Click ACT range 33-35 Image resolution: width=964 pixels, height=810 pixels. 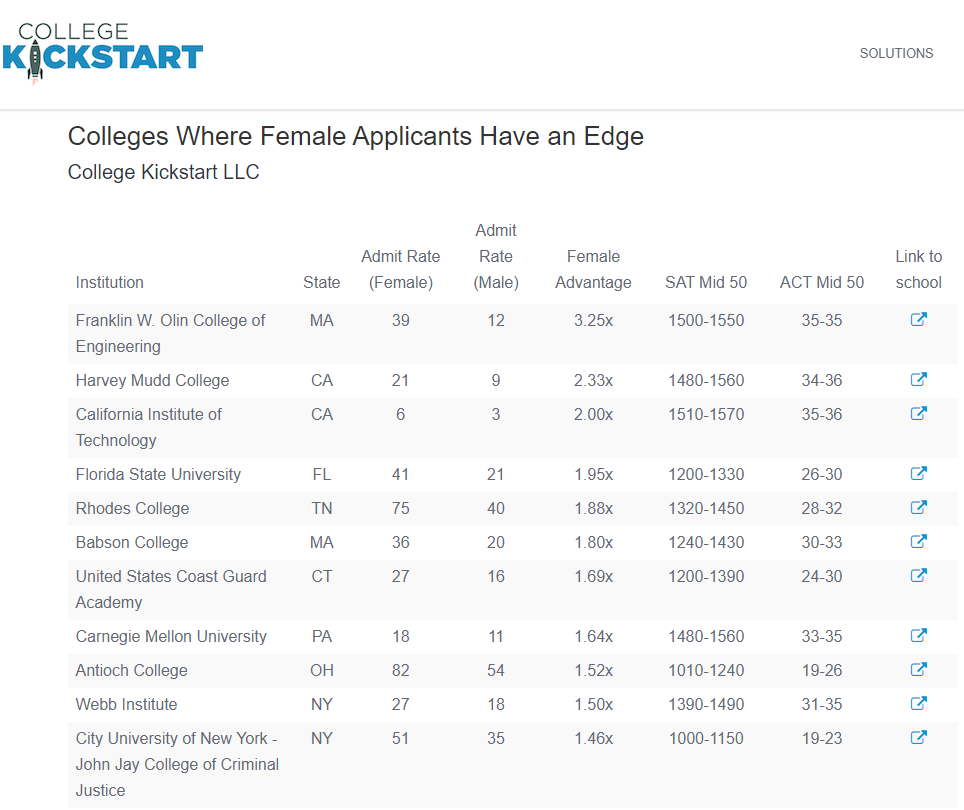tap(821, 636)
